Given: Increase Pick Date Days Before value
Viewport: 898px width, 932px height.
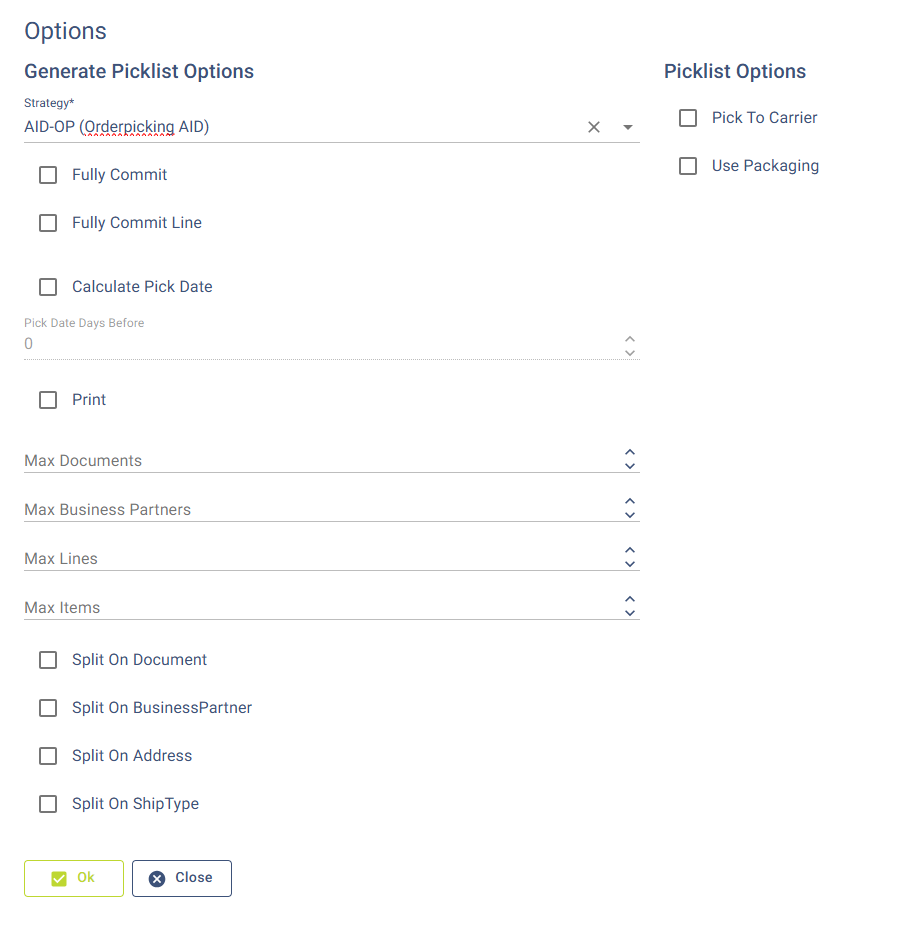Looking at the screenshot, I should click(x=630, y=338).
